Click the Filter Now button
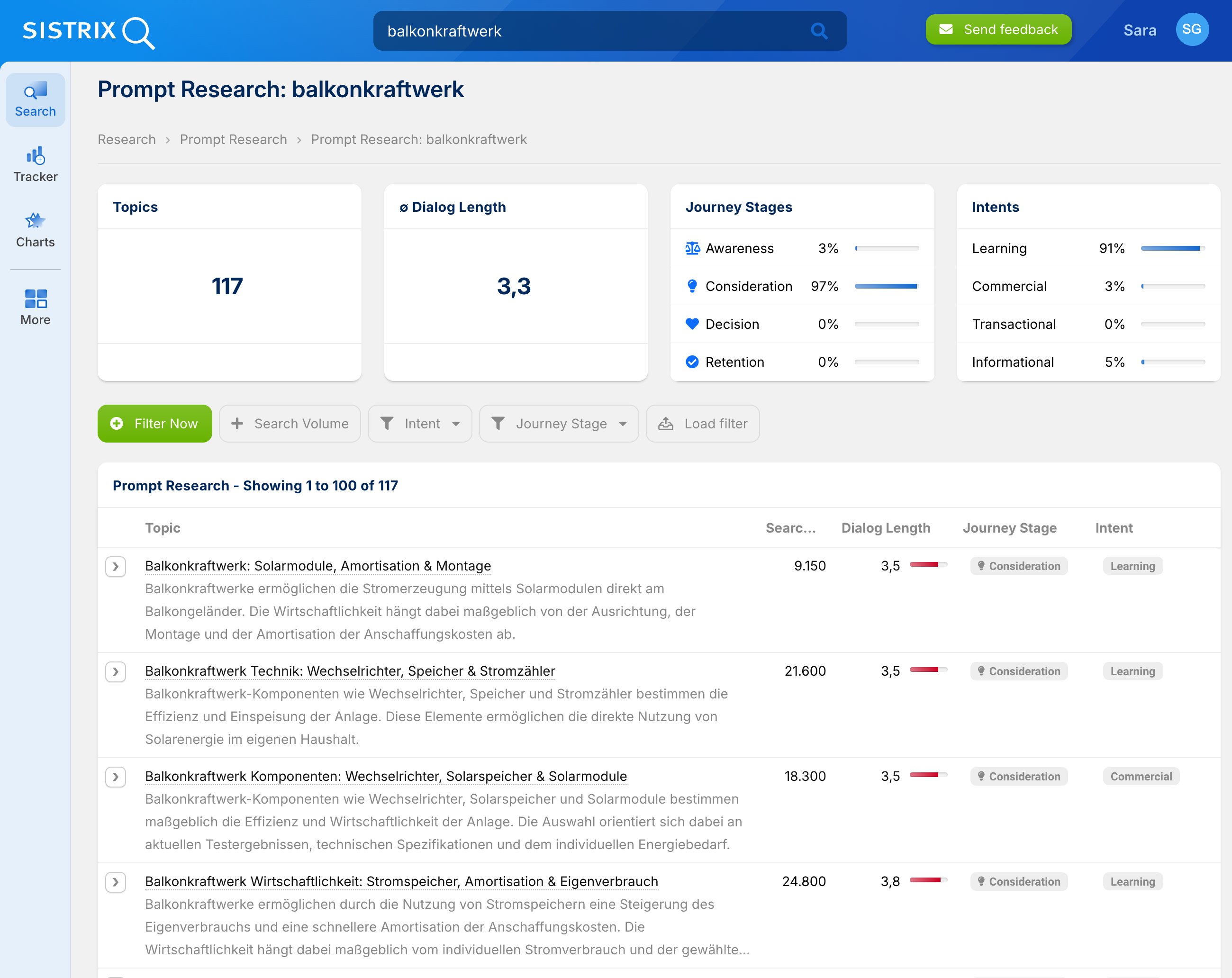The height and width of the screenshot is (978, 1232). point(154,423)
